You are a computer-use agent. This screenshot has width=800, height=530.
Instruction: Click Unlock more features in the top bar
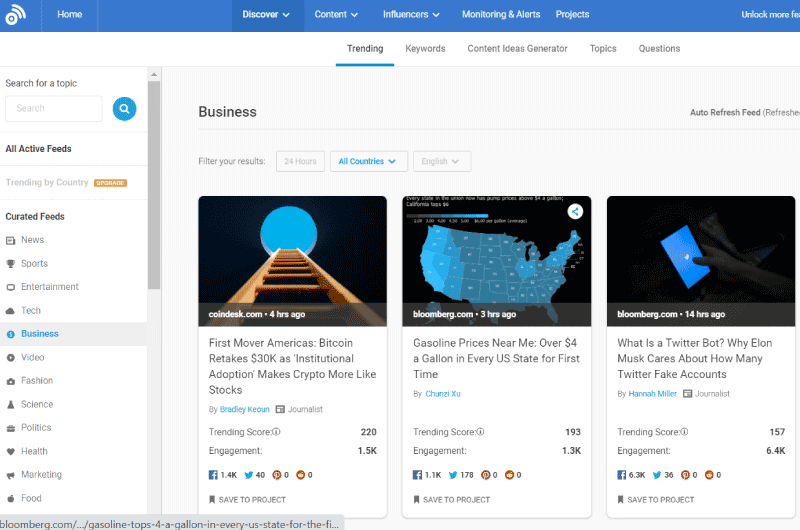[x=770, y=15]
